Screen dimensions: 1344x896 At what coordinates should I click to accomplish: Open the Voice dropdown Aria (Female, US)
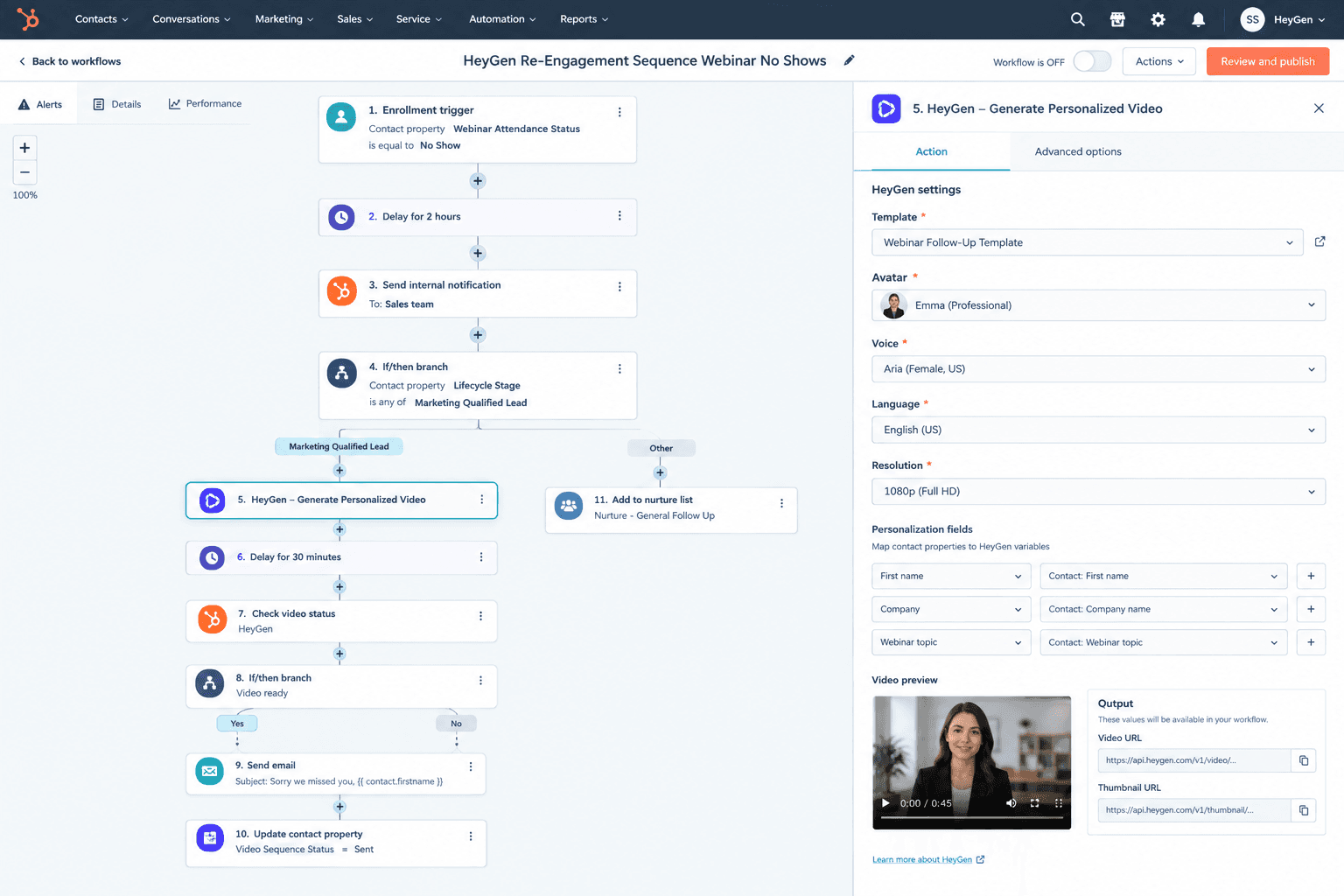coord(1099,369)
